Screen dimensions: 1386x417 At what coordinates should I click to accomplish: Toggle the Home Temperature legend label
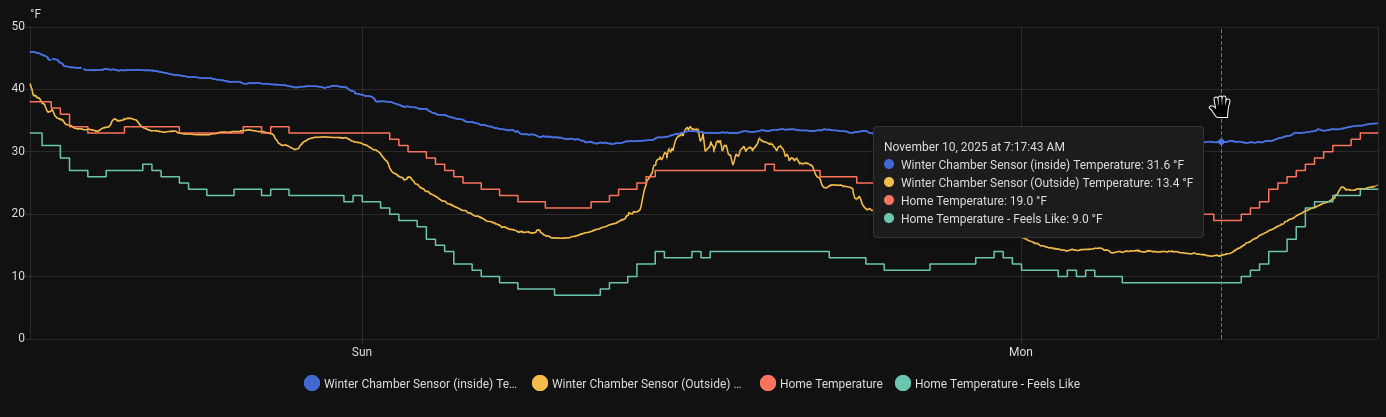[831, 383]
